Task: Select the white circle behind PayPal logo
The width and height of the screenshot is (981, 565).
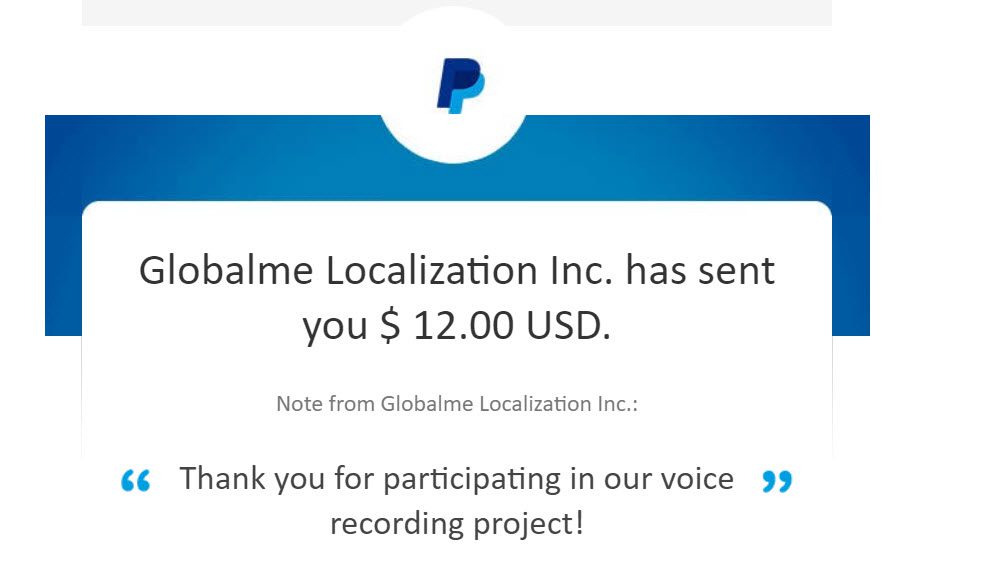Action: 454,84
